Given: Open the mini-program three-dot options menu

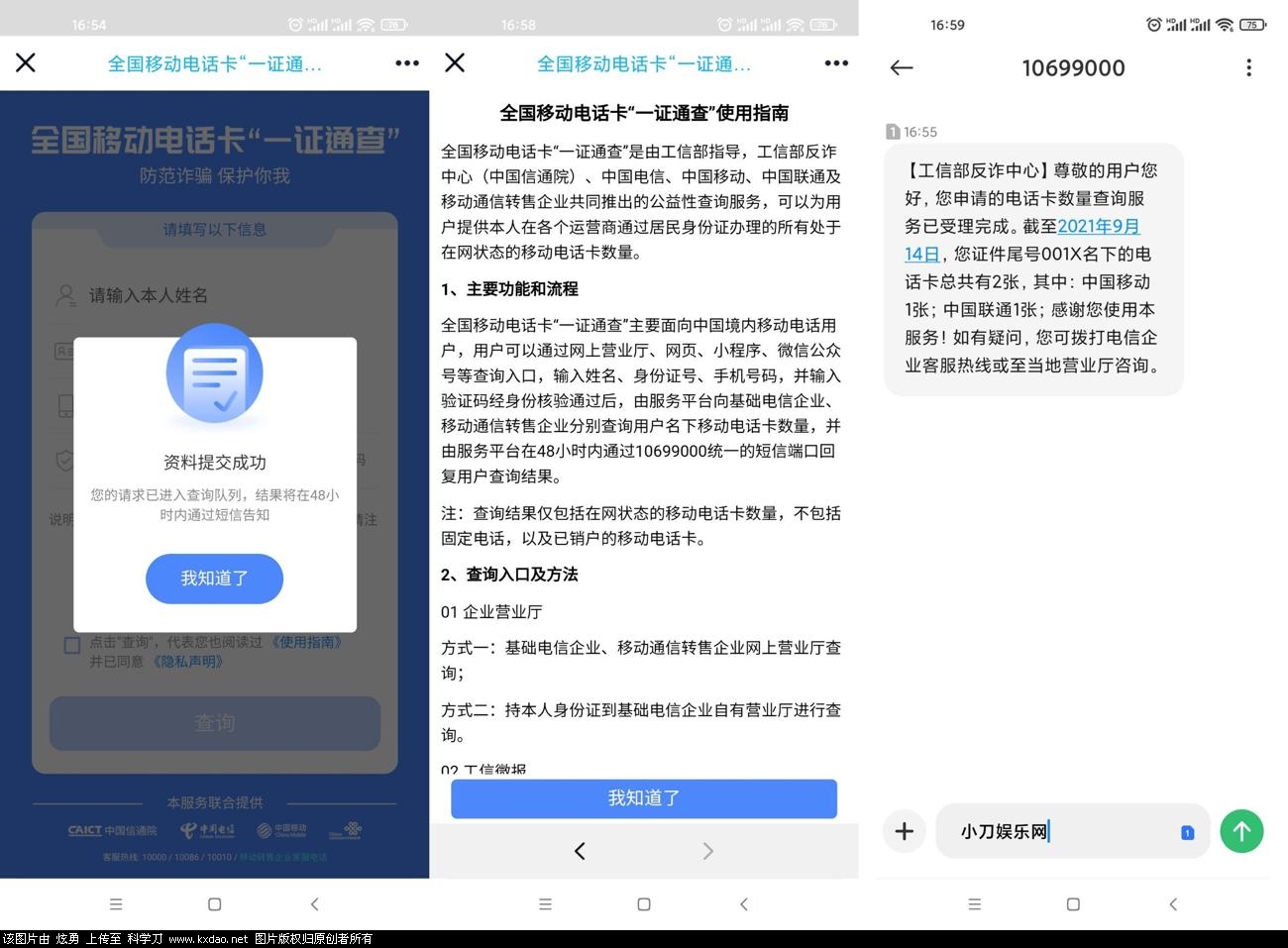Looking at the screenshot, I should click(x=406, y=62).
